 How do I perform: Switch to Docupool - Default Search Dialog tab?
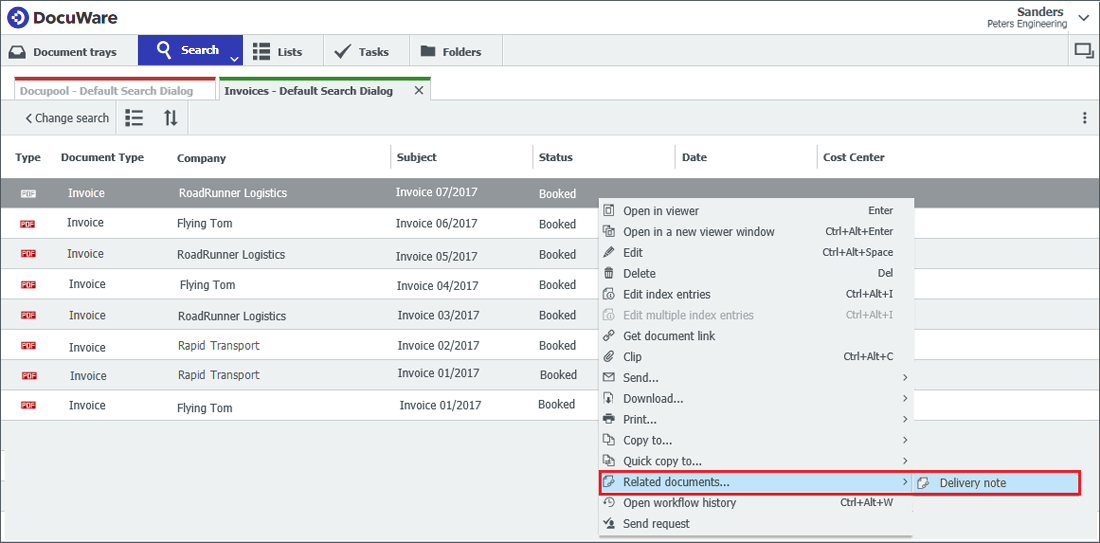tap(106, 91)
